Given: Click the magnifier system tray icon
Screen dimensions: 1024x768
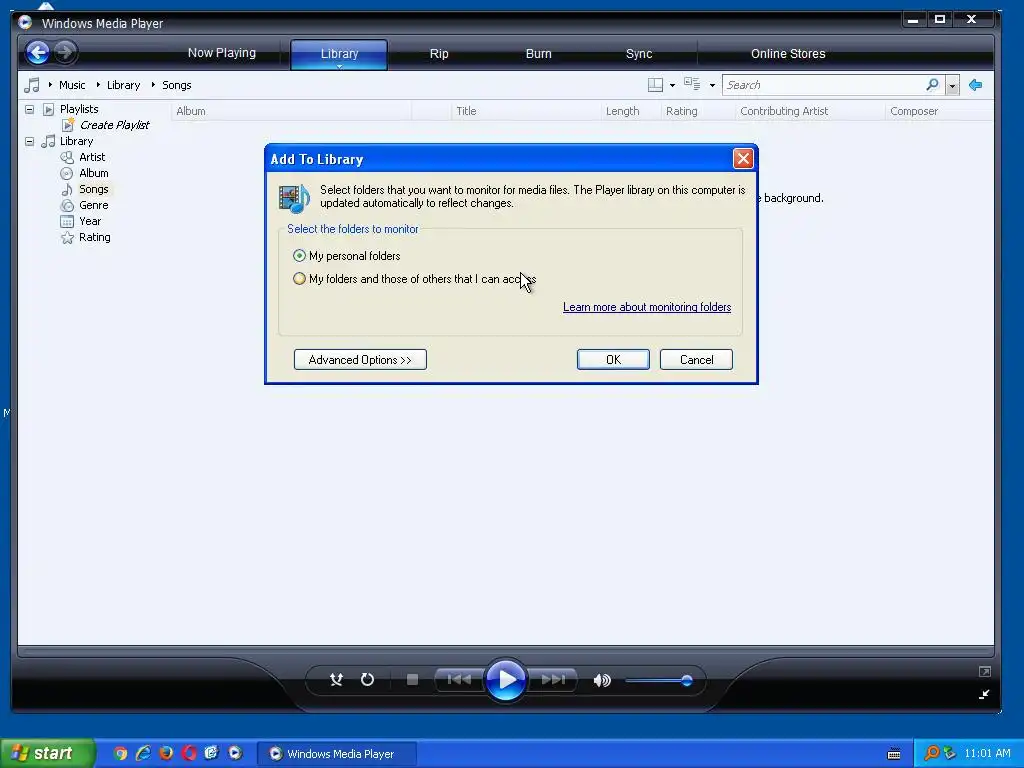Looking at the screenshot, I should pos(931,753).
